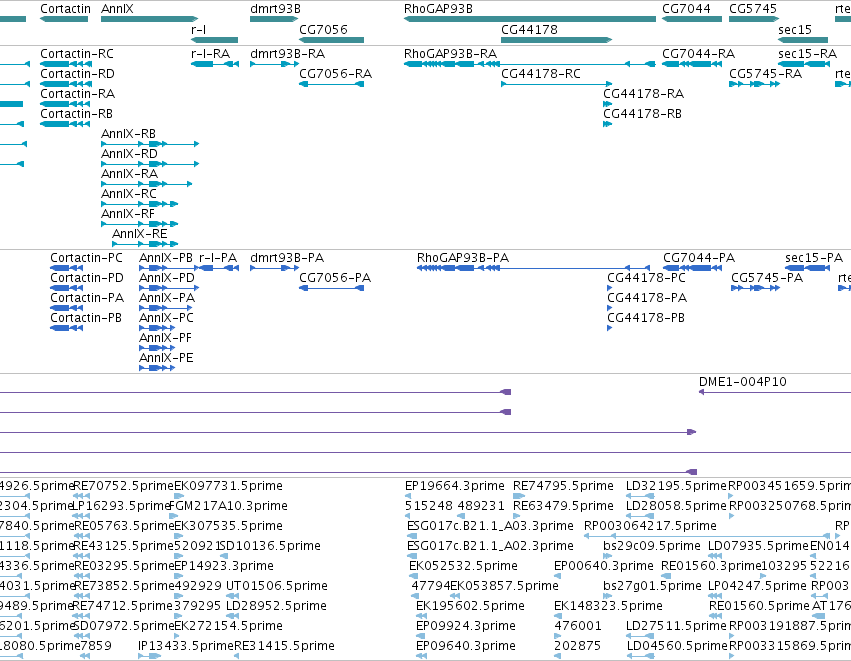Click EST LD28952.5prime label

pos(276,606)
